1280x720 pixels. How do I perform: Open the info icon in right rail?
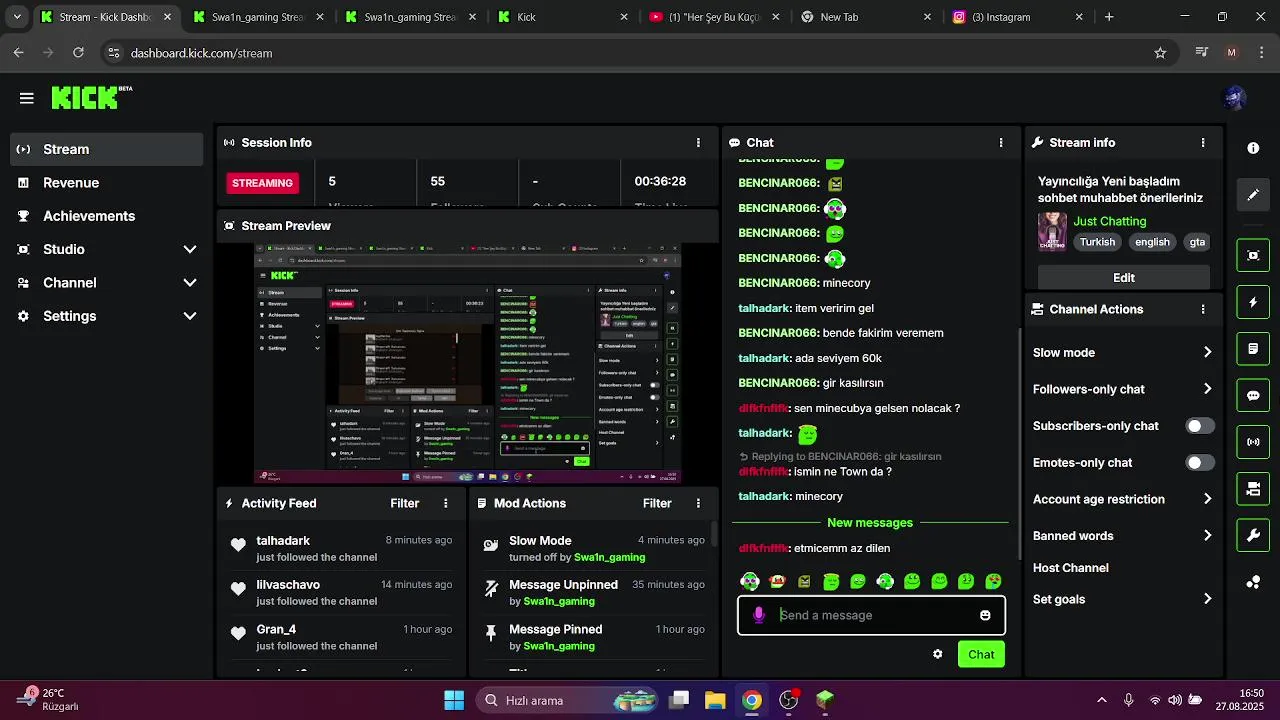(x=1253, y=148)
